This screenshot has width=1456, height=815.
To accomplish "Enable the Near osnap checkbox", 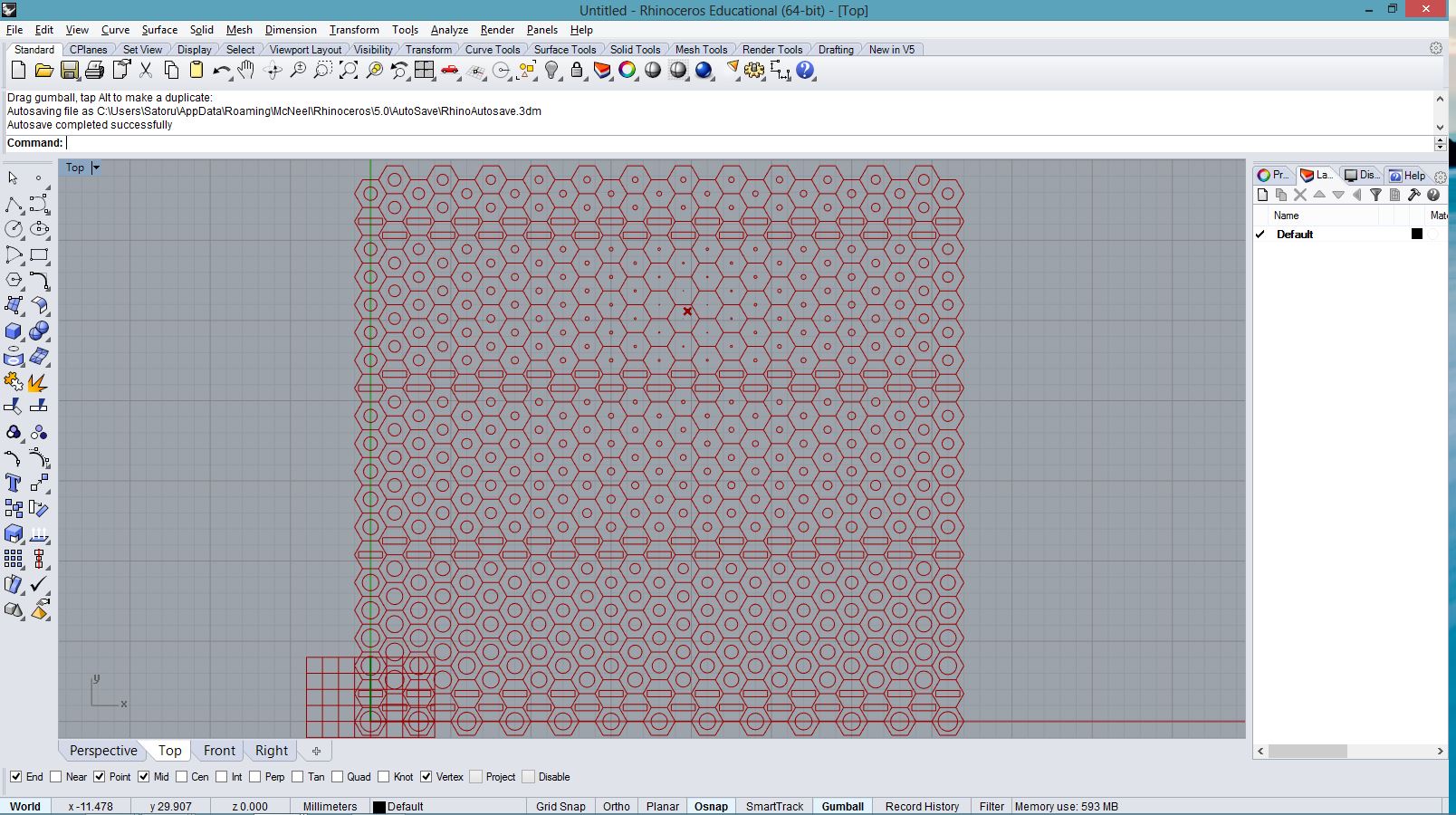I will 56,777.
